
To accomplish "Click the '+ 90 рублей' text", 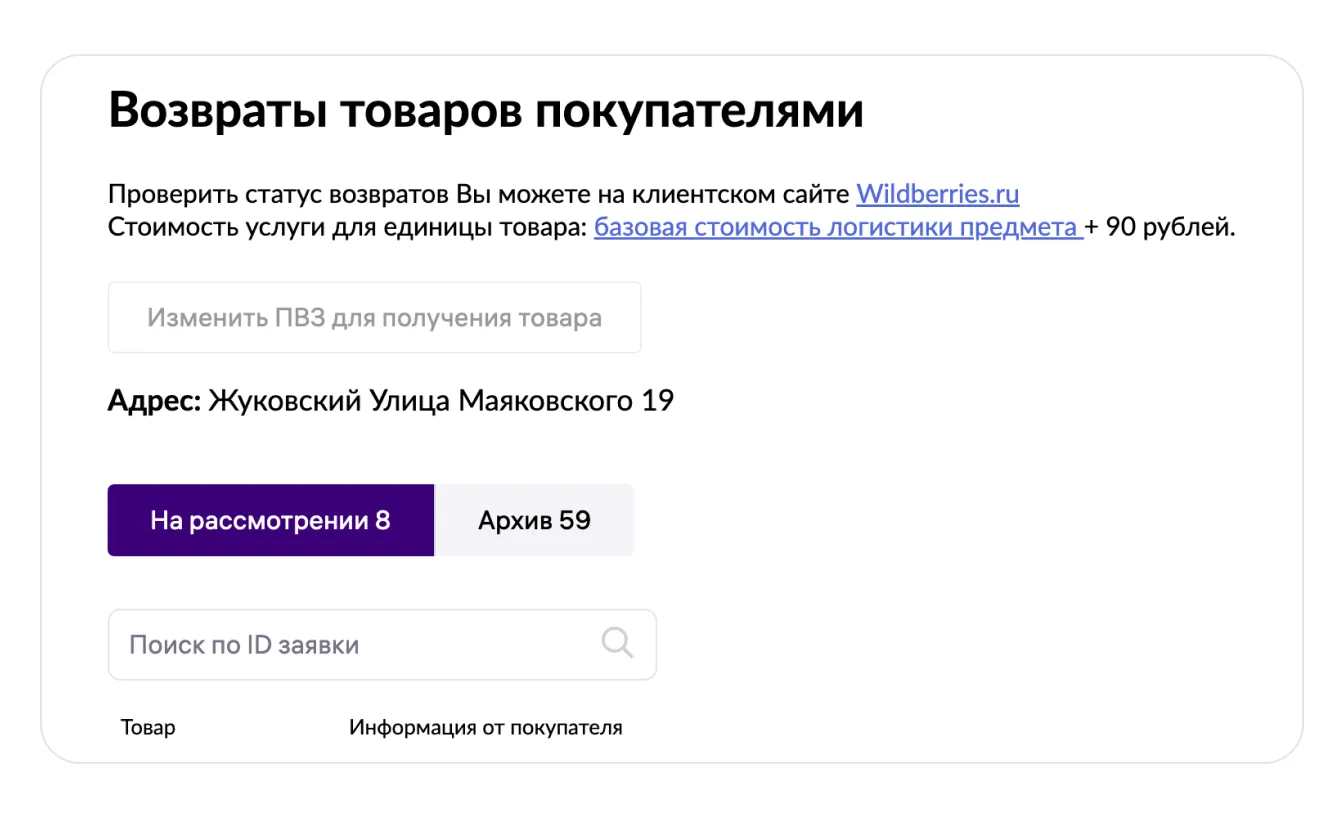I will click(1161, 227).
